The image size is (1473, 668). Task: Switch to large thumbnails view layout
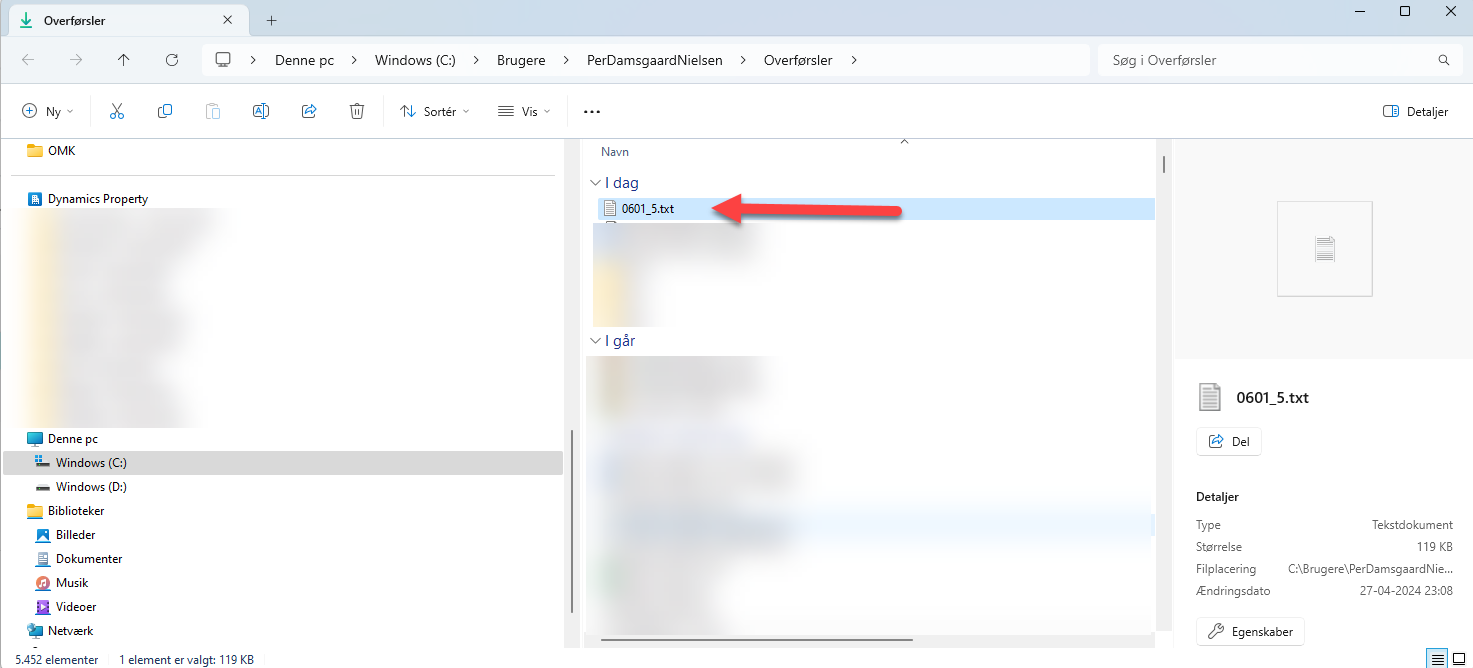[x=1459, y=659]
